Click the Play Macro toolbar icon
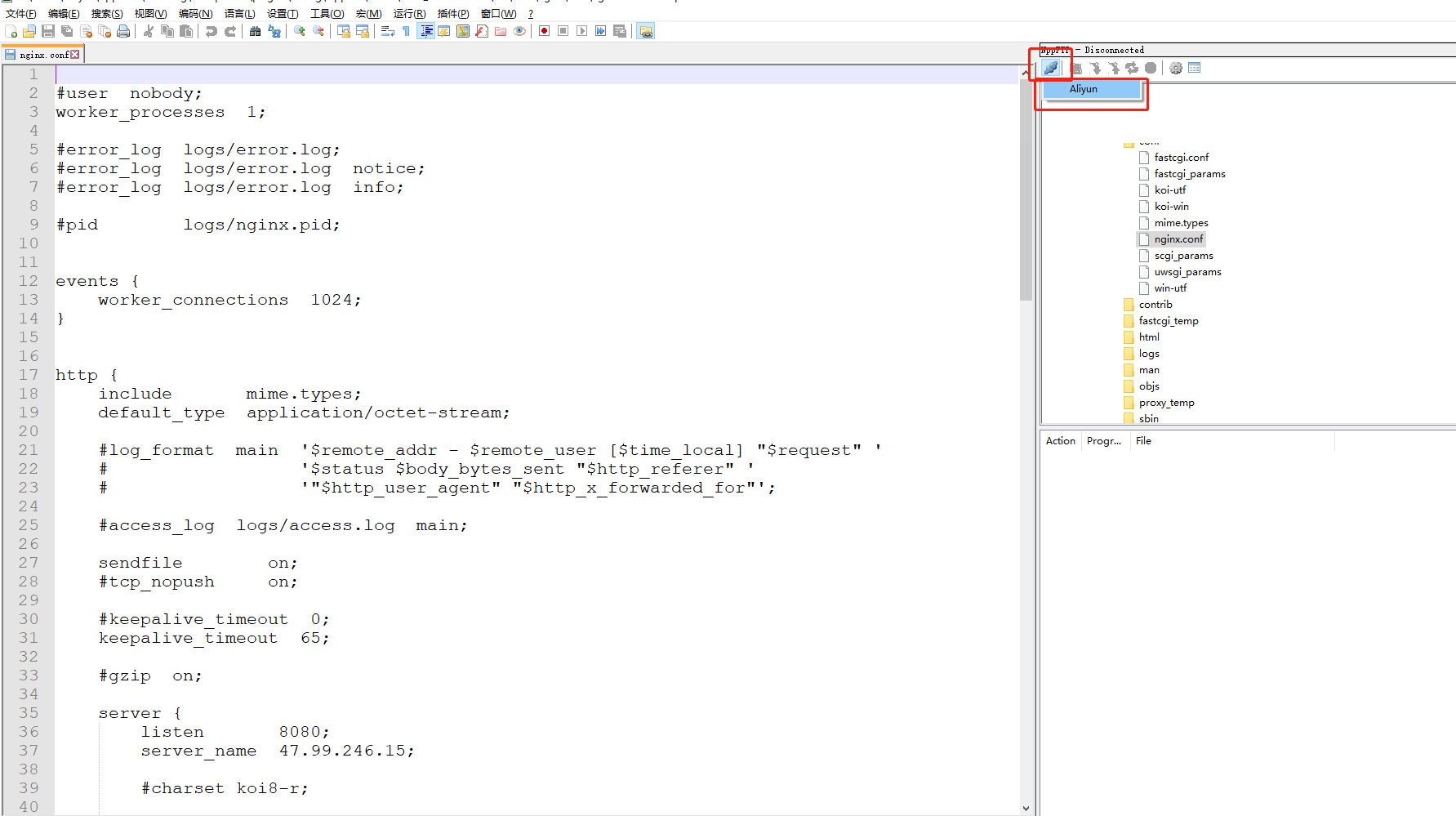This screenshot has height=816, width=1456. click(x=582, y=31)
